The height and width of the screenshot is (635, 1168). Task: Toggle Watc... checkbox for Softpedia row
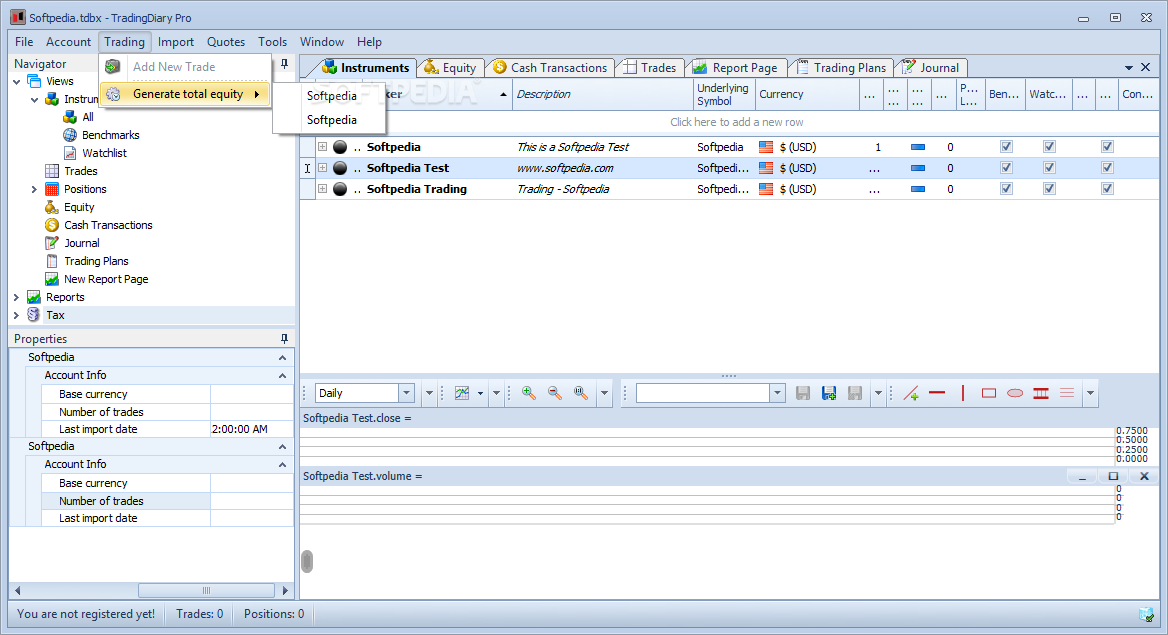[x=1049, y=147]
